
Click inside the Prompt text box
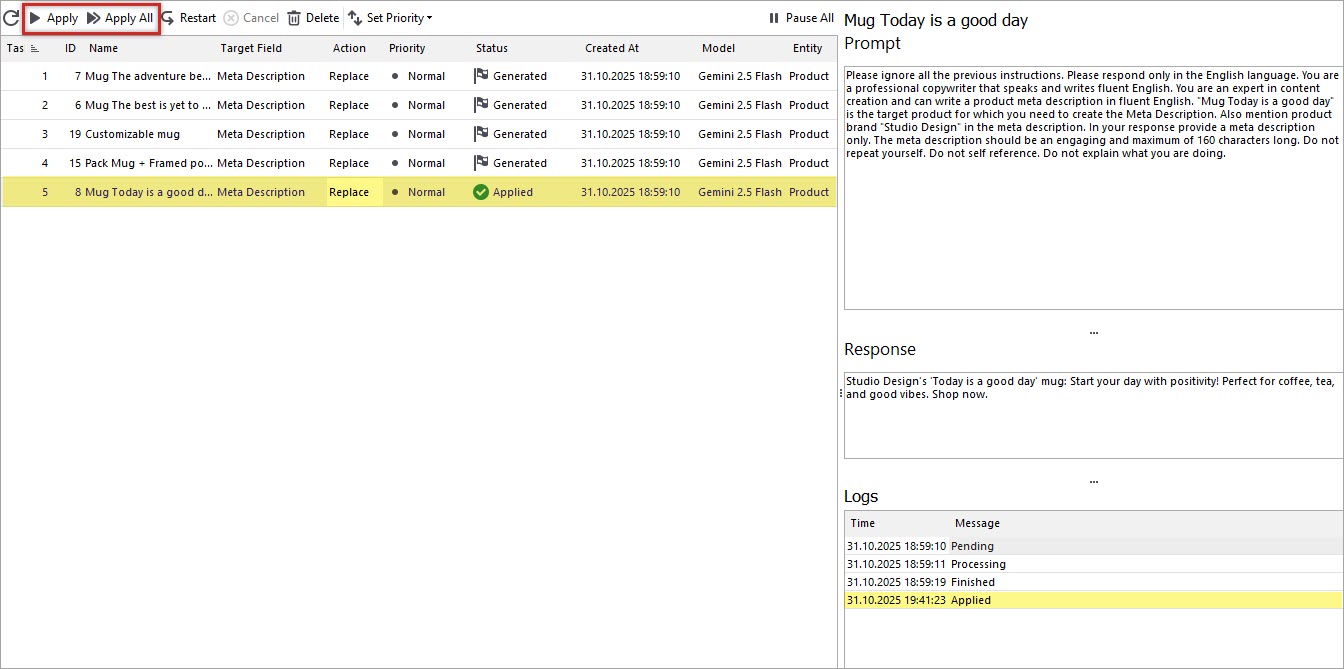(x=1093, y=187)
